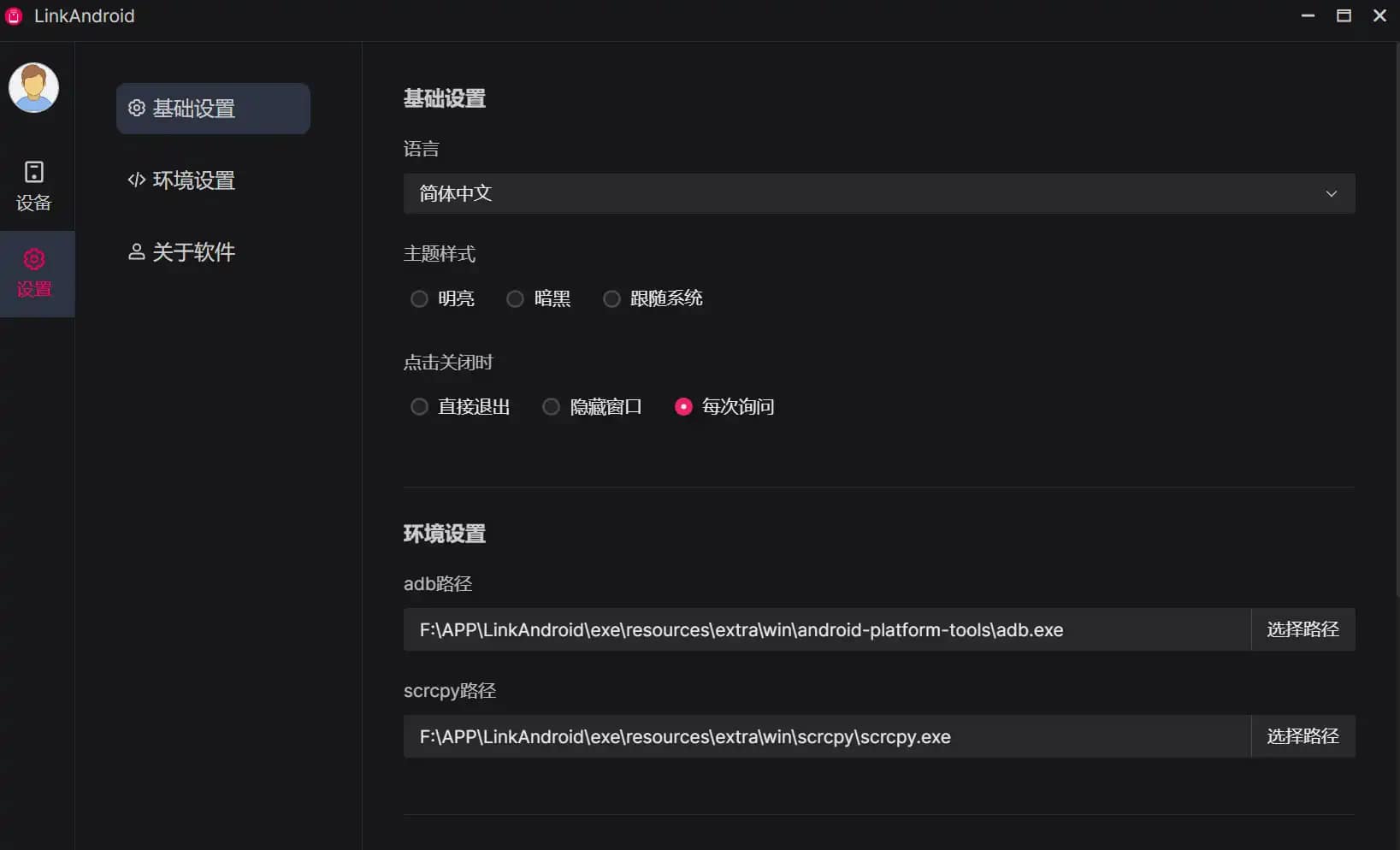This screenshot has height=850, width=1400.
Task: Select 隐藏窗口 for close behavior
Action: coord(552,407)
